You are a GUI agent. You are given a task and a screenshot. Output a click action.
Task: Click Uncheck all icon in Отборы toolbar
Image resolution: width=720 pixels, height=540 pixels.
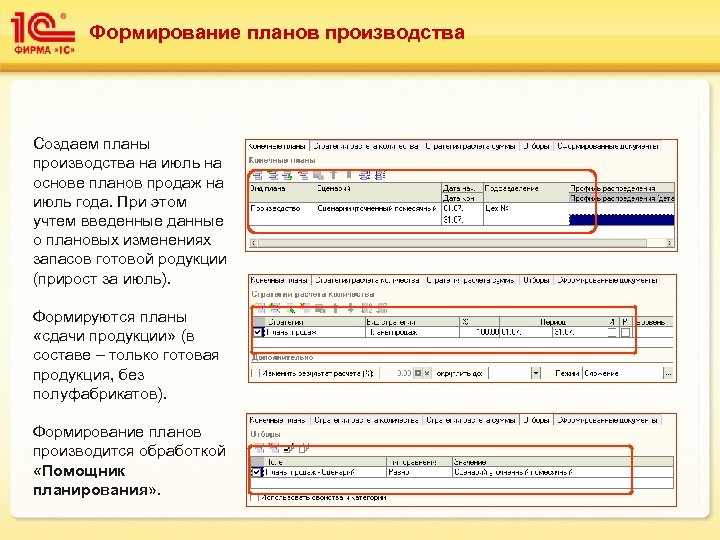click(x=304, y=448)
